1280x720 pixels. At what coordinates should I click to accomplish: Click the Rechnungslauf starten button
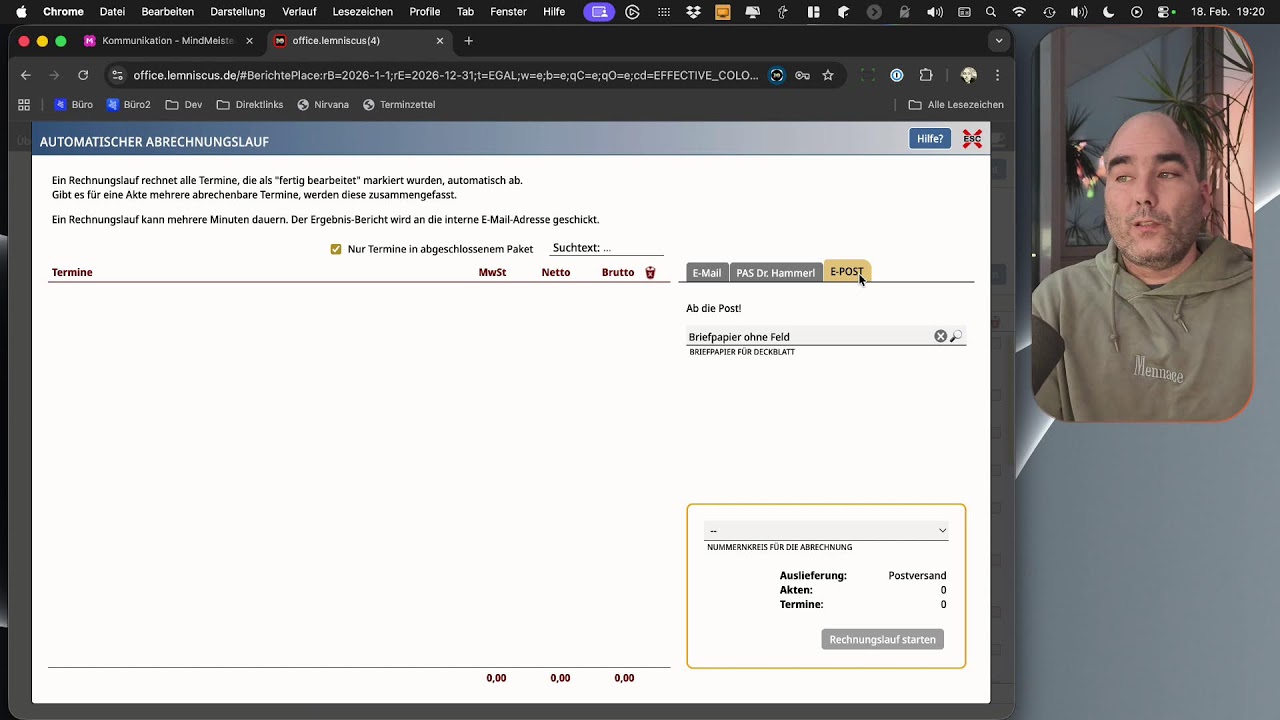tap(883, 639)
